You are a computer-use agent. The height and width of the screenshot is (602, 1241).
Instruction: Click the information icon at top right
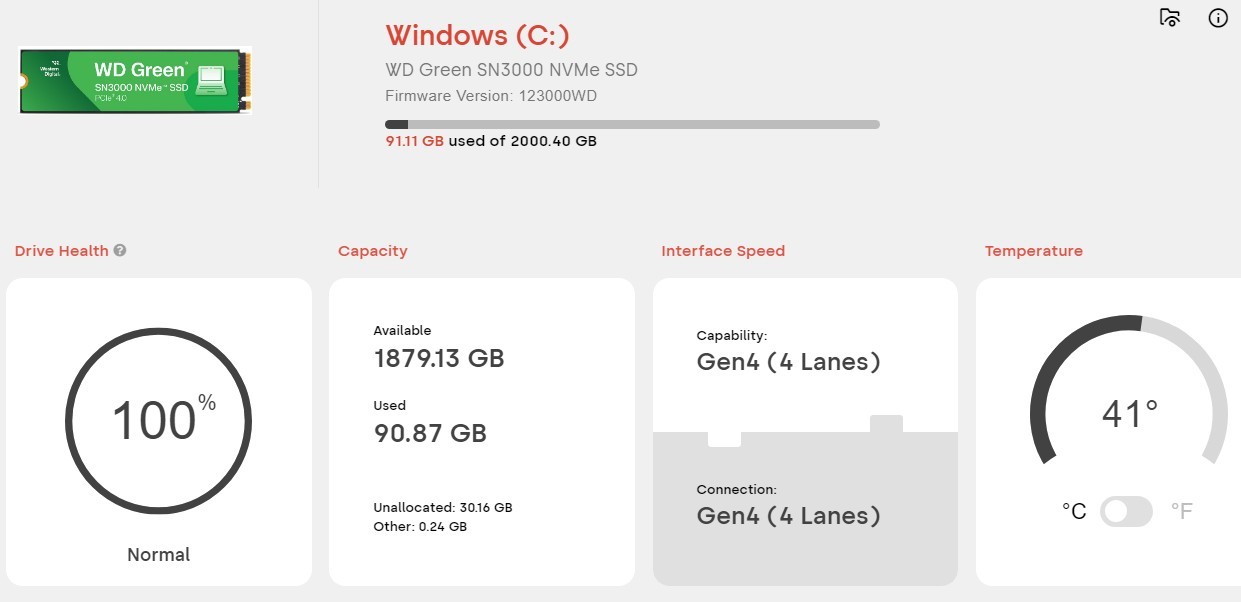[x=1218, y=18]
